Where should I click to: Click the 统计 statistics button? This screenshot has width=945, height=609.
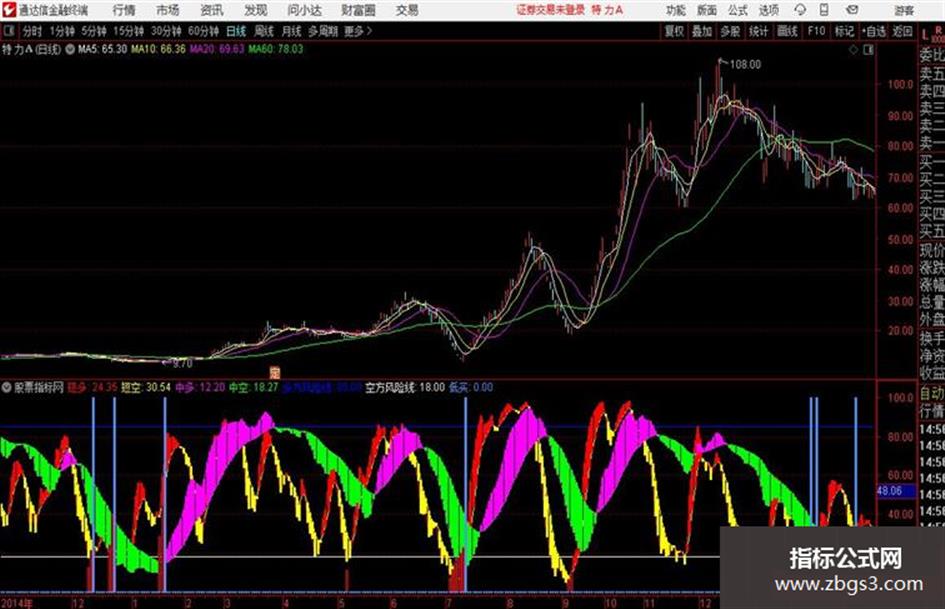tap(758, 31)
